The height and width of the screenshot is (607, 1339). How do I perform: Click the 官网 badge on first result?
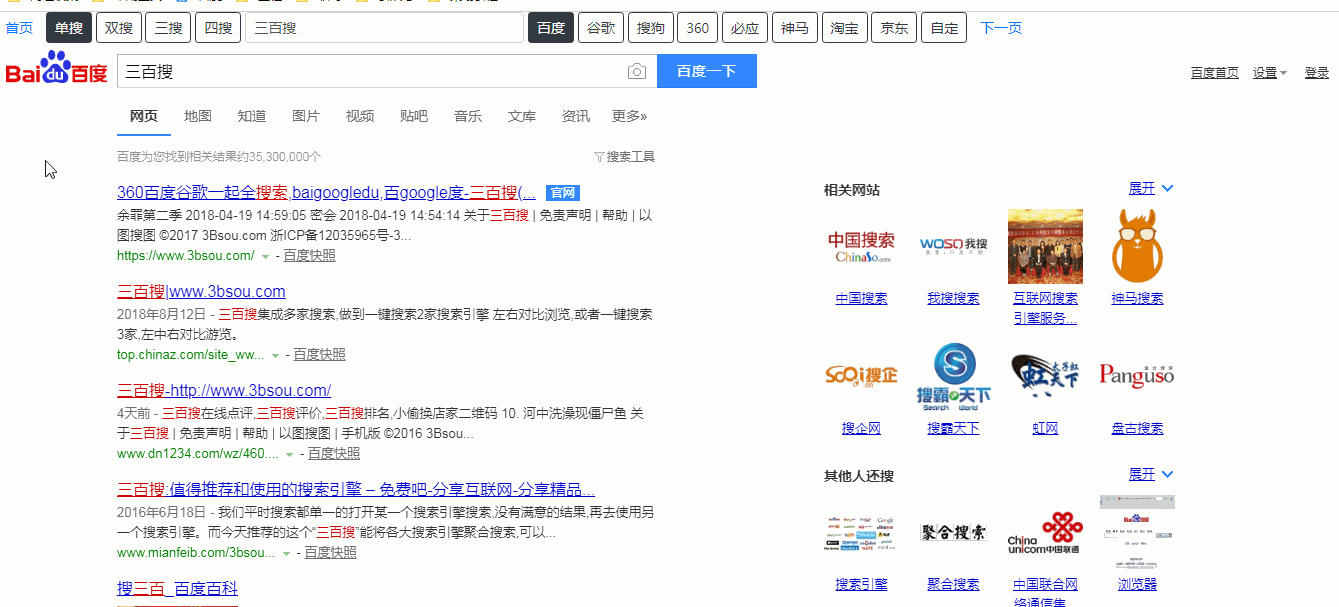click(563, 193)
